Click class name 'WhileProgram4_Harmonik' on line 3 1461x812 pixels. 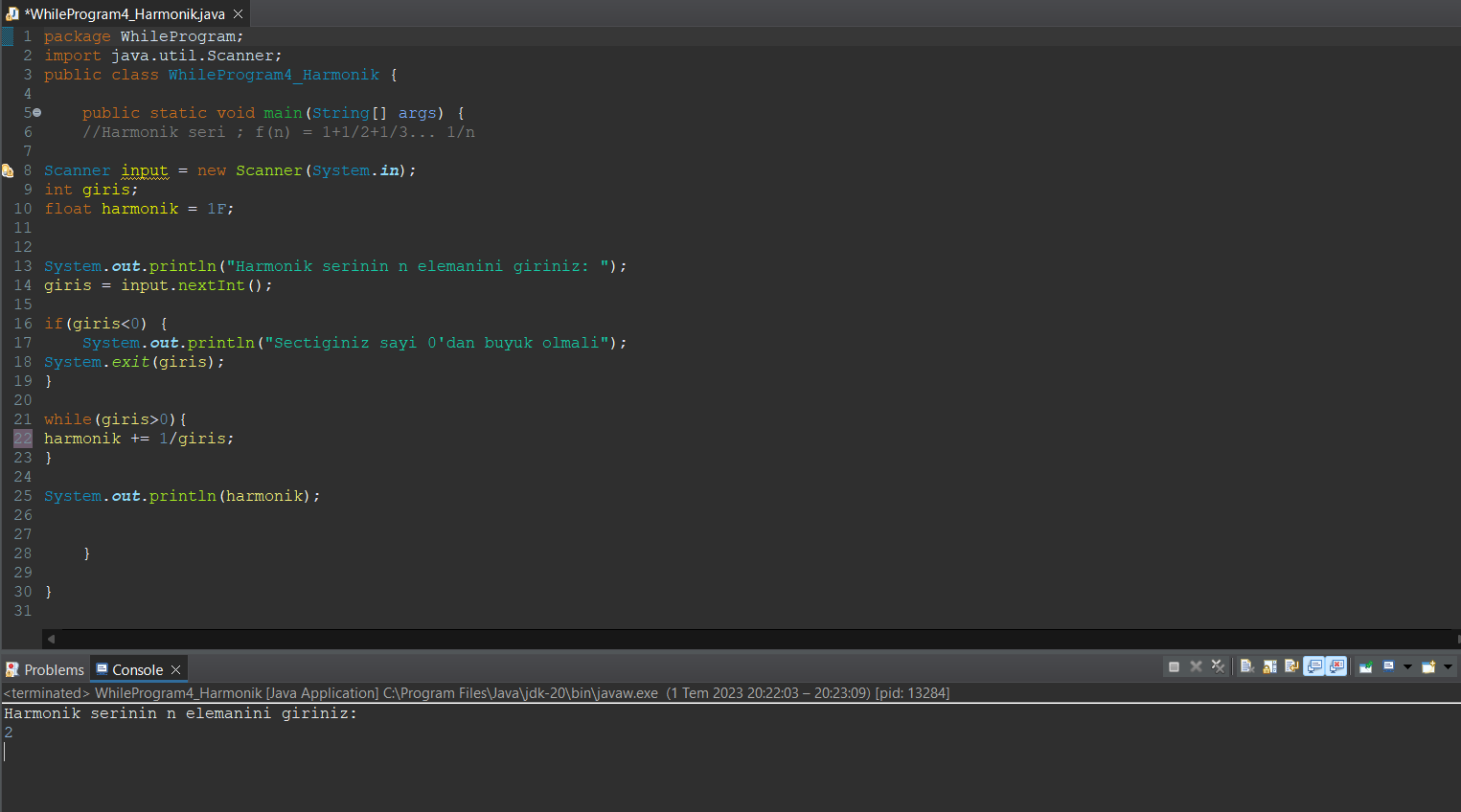274,75
